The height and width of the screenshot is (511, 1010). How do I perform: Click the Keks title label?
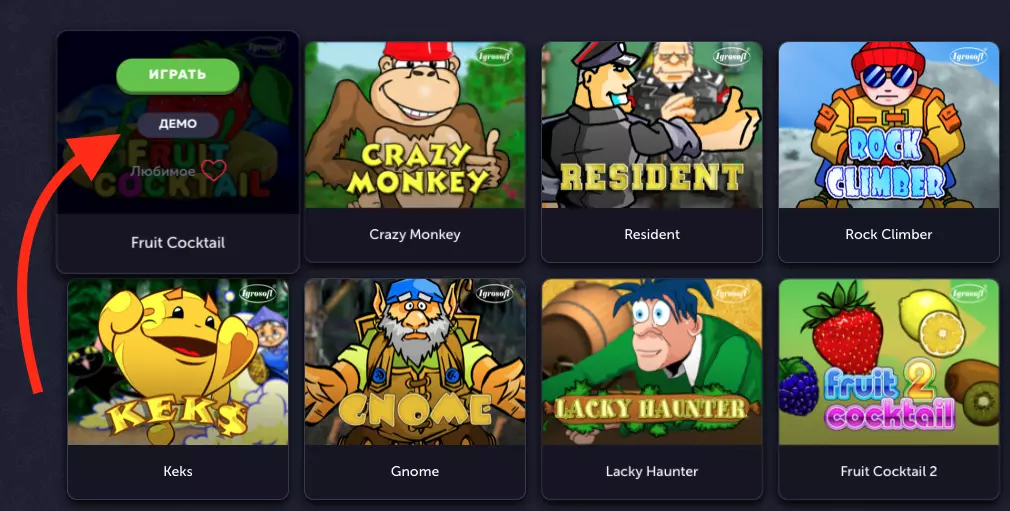coord(178,471)
